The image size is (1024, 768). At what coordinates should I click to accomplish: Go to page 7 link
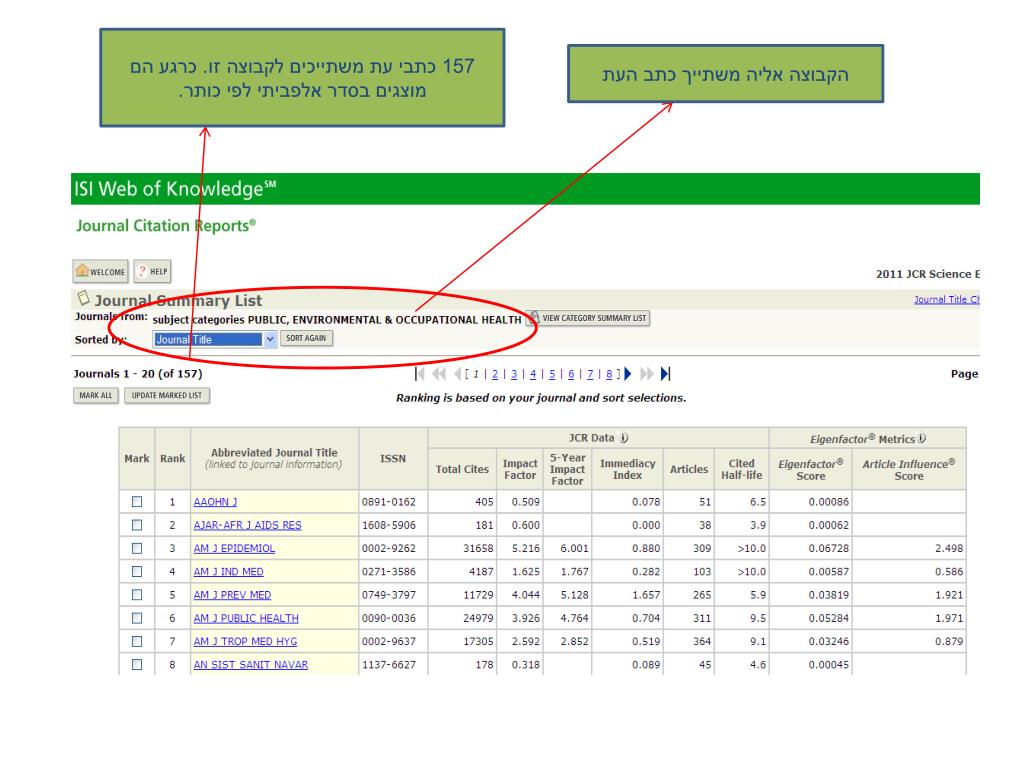pos(590,374)
